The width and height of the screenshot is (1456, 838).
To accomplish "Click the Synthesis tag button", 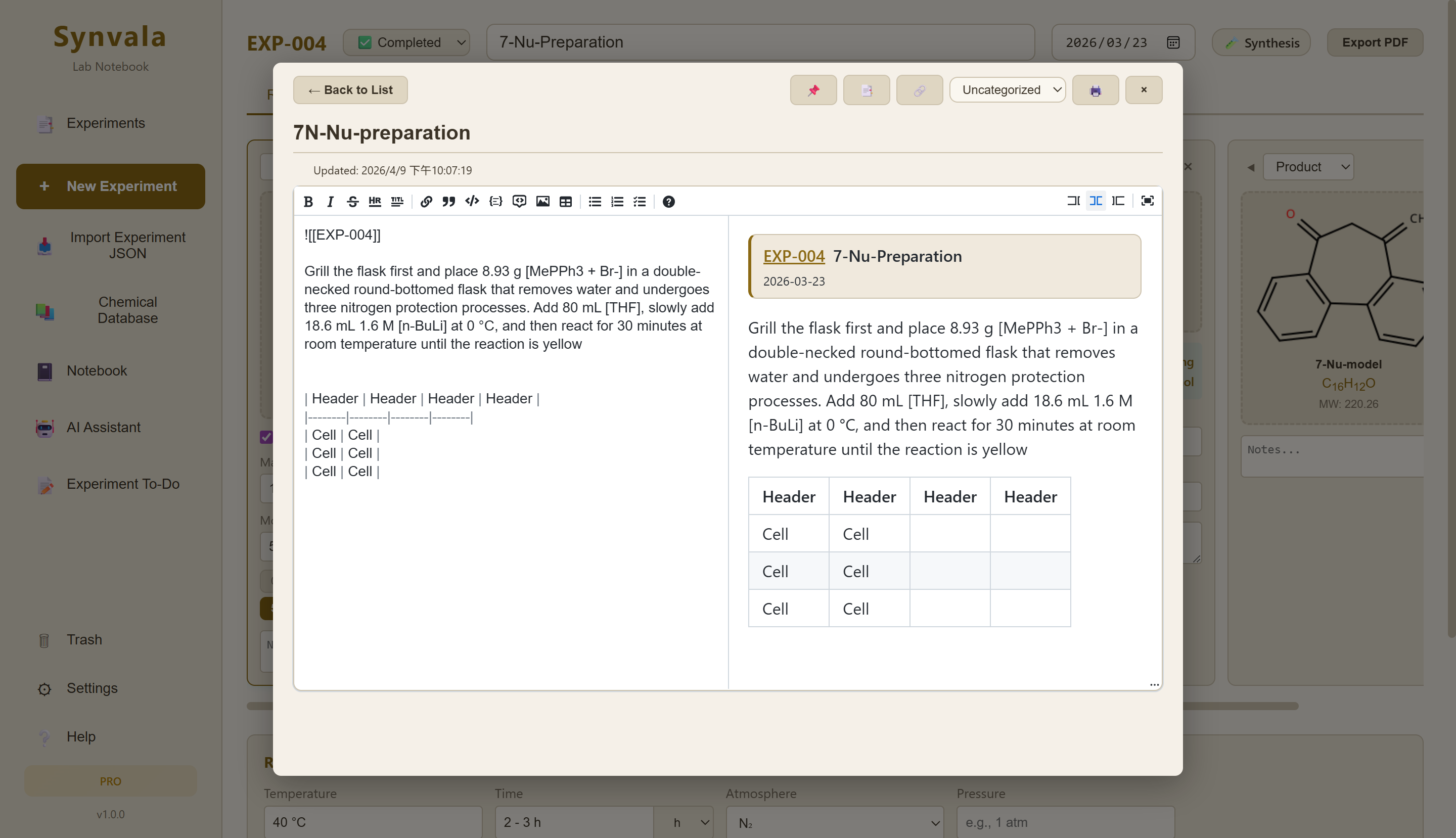I will click(x=1261, y=42).
